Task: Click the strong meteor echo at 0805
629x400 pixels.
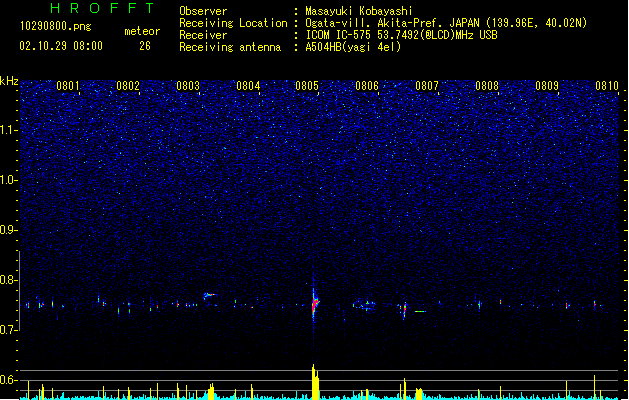Action: coord(314,303)
